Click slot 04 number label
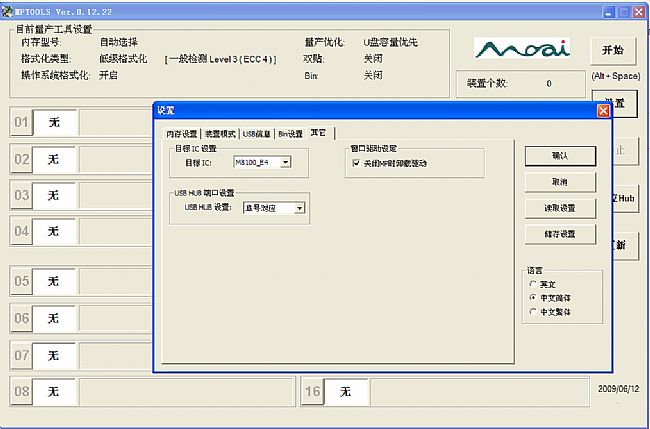The height and width of the screenshot is (429, 650). 22,231
